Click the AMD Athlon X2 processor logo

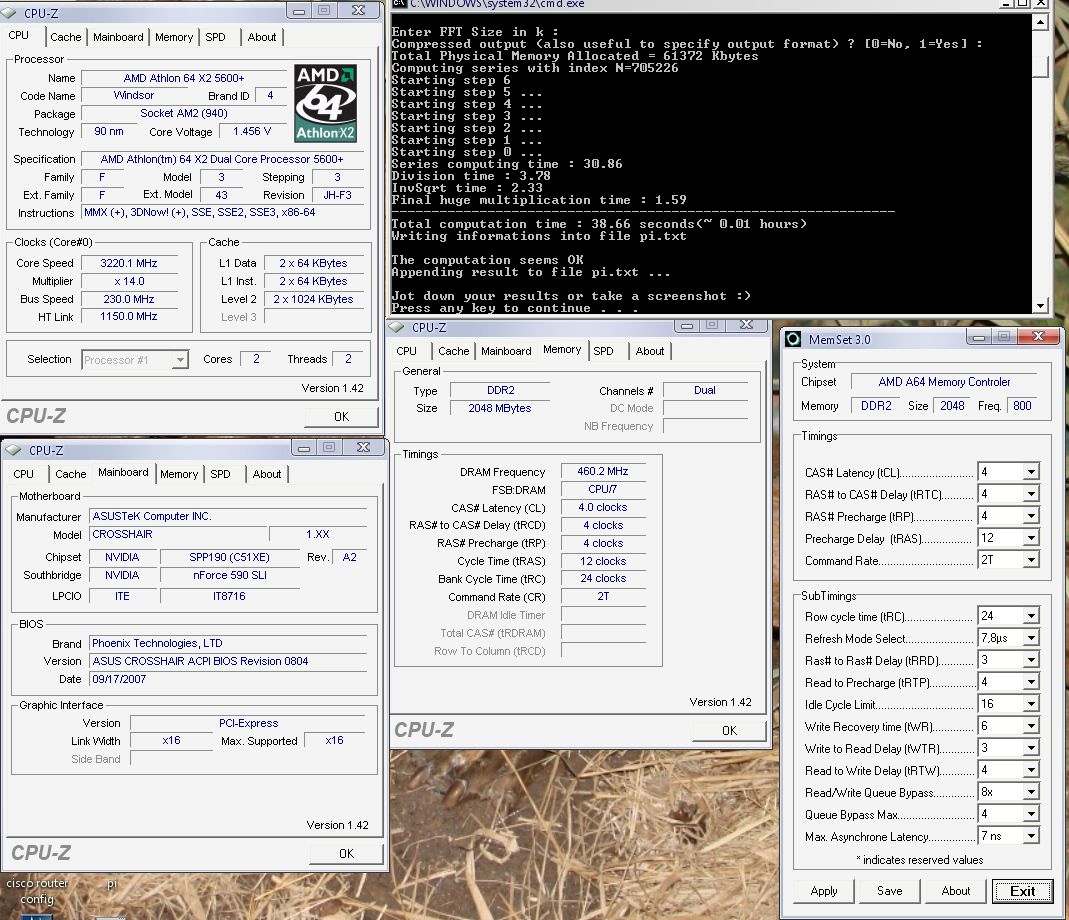pos(325,103)
